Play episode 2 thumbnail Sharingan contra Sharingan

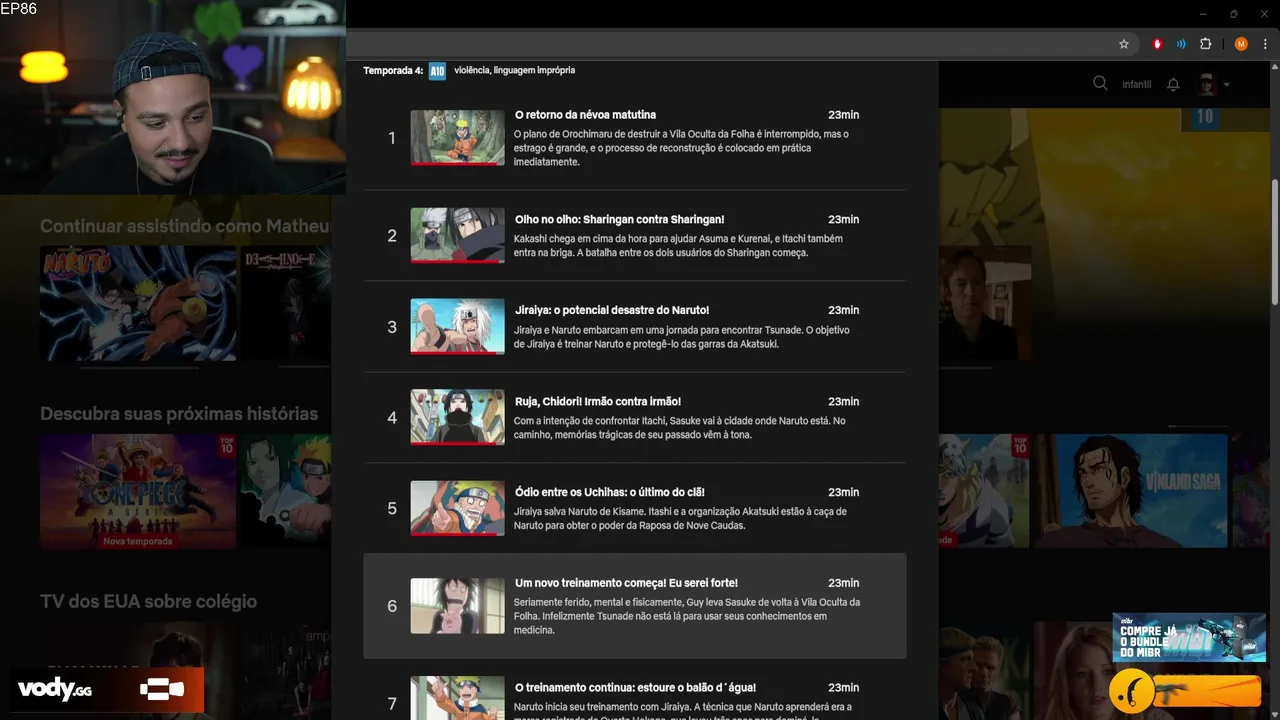click(x=457, y=235)
